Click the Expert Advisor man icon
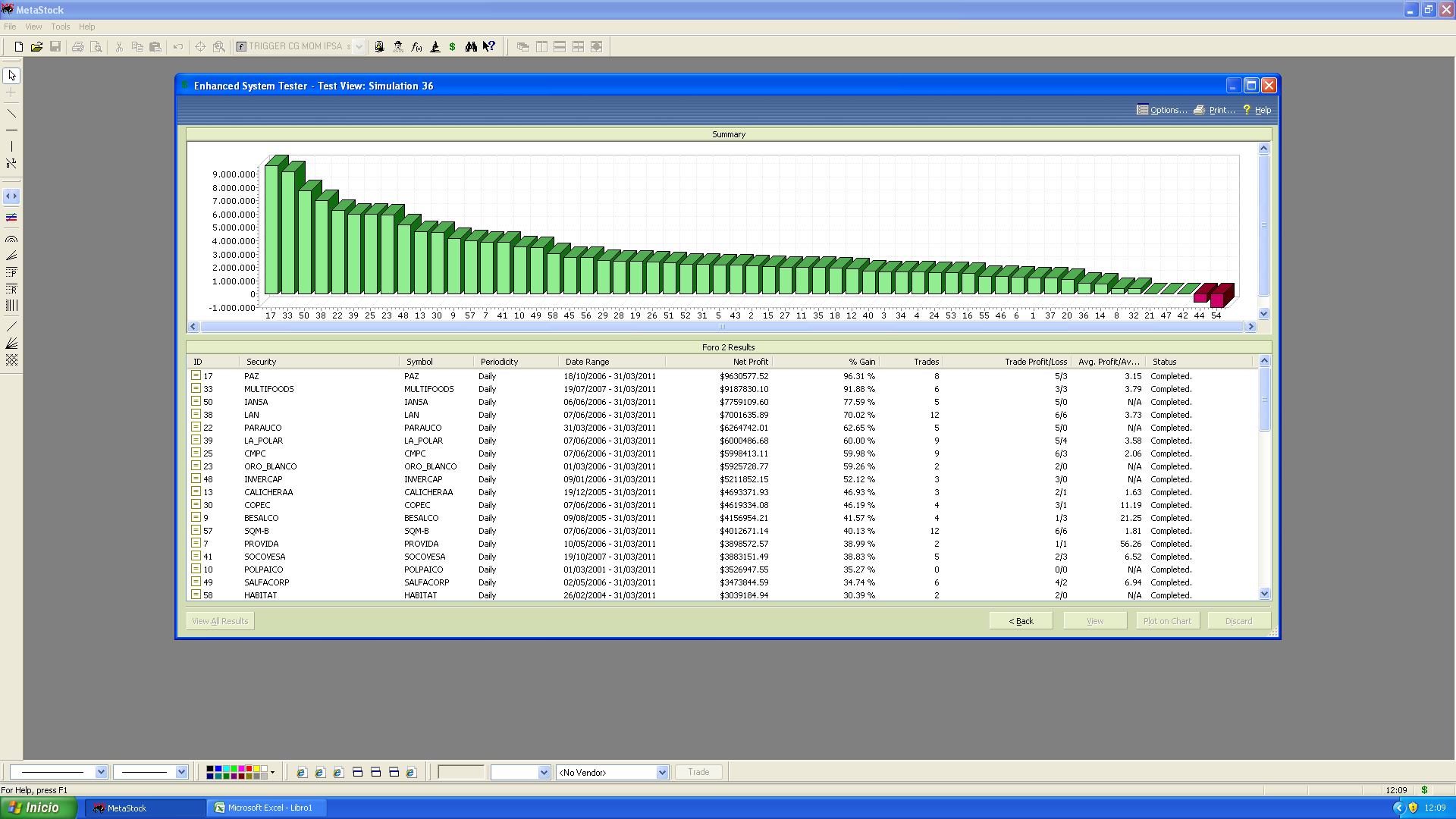 [x=398, y=47]
